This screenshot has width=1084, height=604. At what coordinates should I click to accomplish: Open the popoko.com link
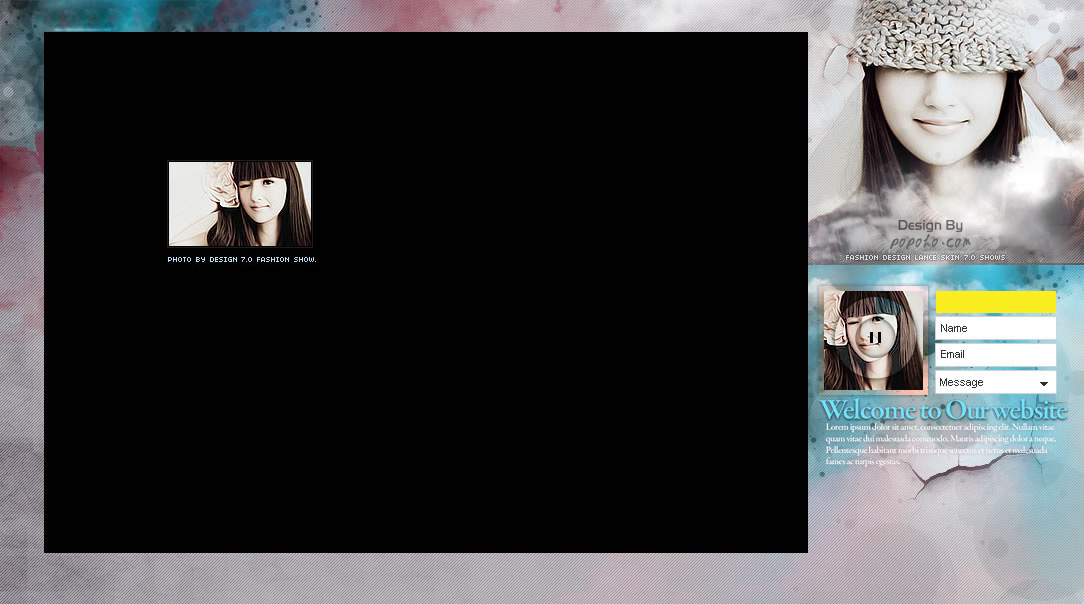pyautogui.click(x=930, y=242)
